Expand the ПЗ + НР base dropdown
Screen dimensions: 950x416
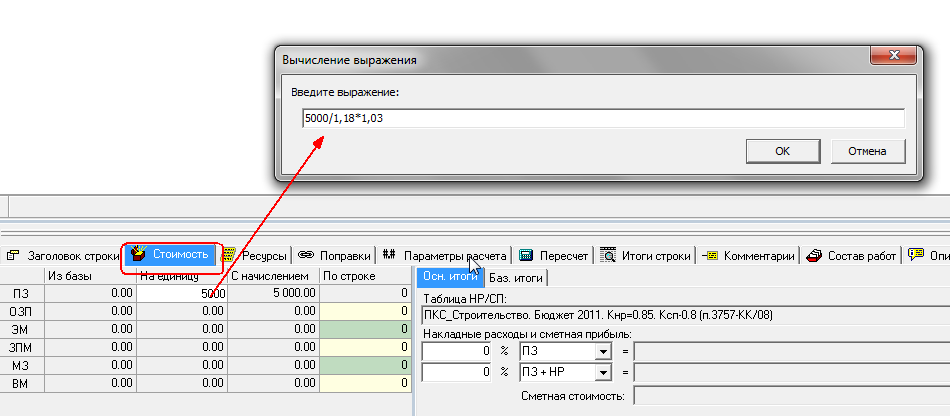coord(603,372)
